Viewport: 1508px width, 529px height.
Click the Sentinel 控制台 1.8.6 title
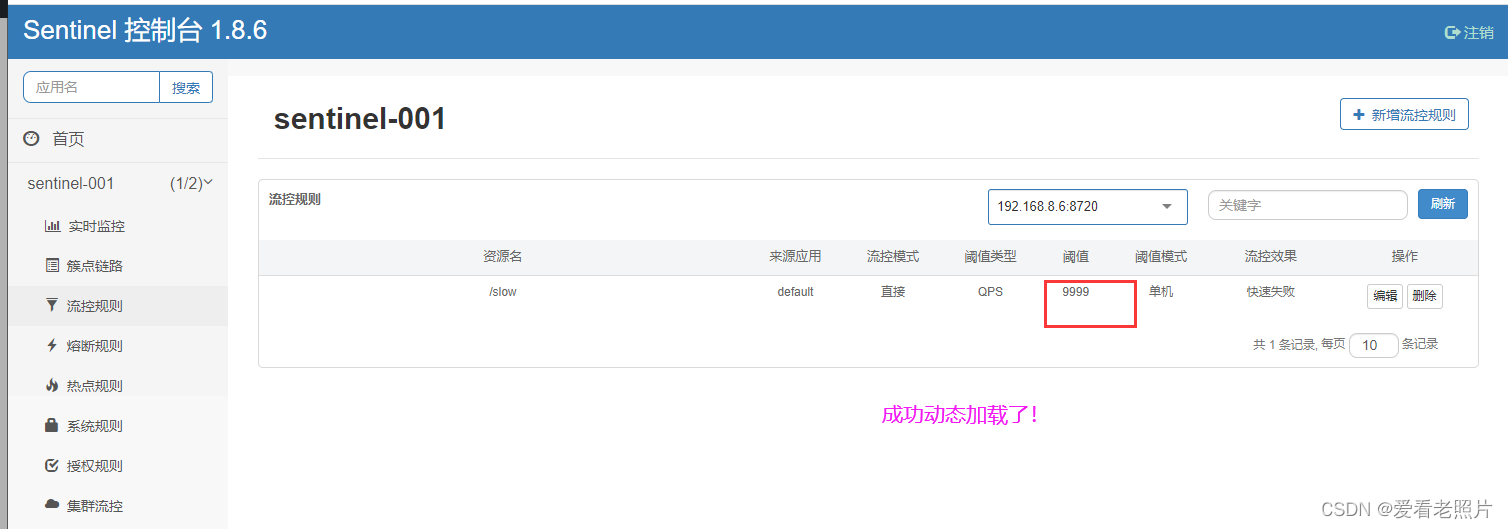point(145,30)
